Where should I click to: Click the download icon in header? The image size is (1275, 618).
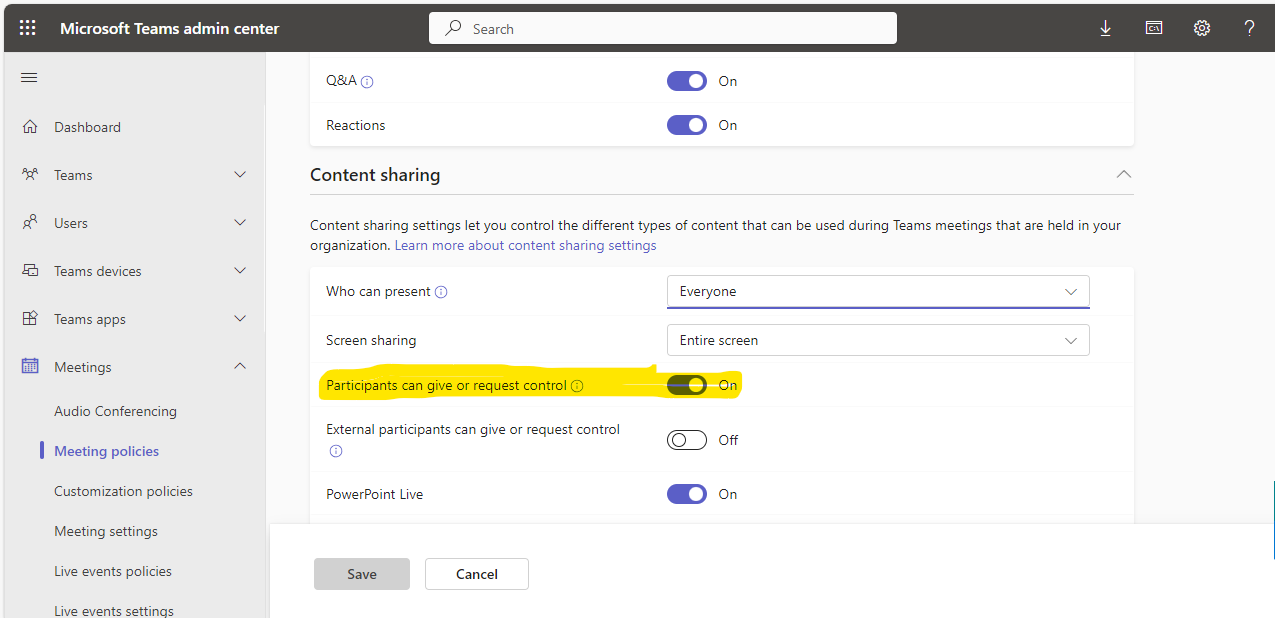pos(1105,28)
